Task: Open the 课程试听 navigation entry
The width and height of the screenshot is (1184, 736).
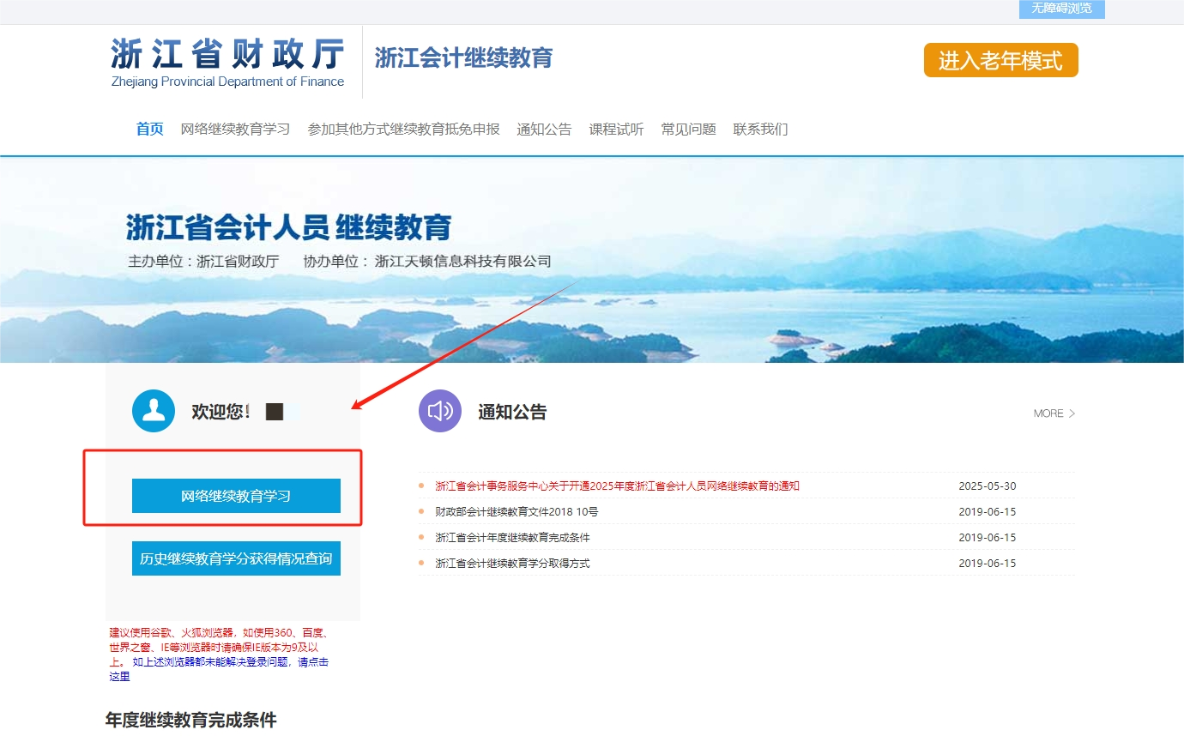Action: pyautogui.click(x=616, y=129)
